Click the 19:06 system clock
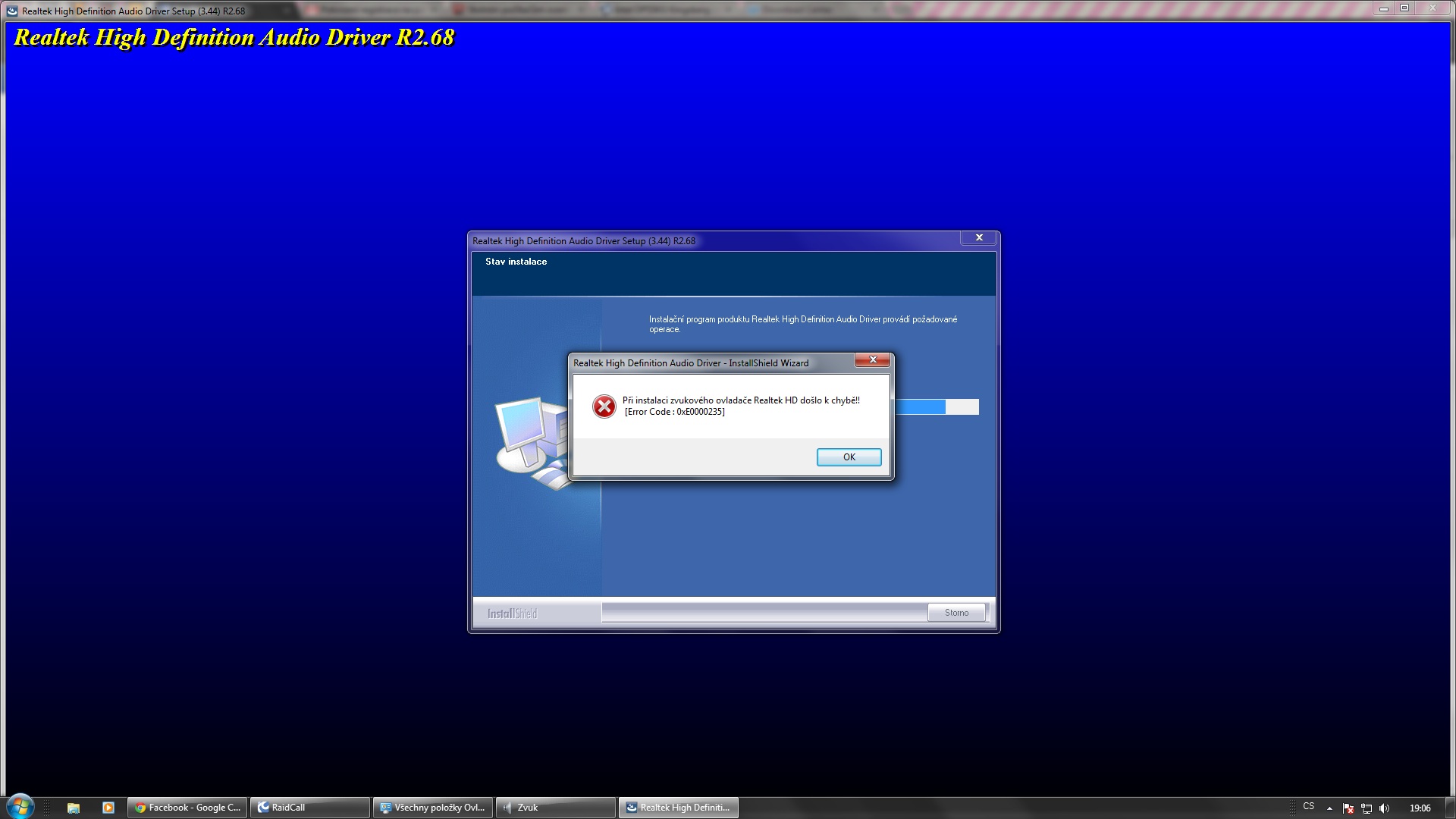The image size is (1456, 819). pyautogui.click(x=1420, y=808)
